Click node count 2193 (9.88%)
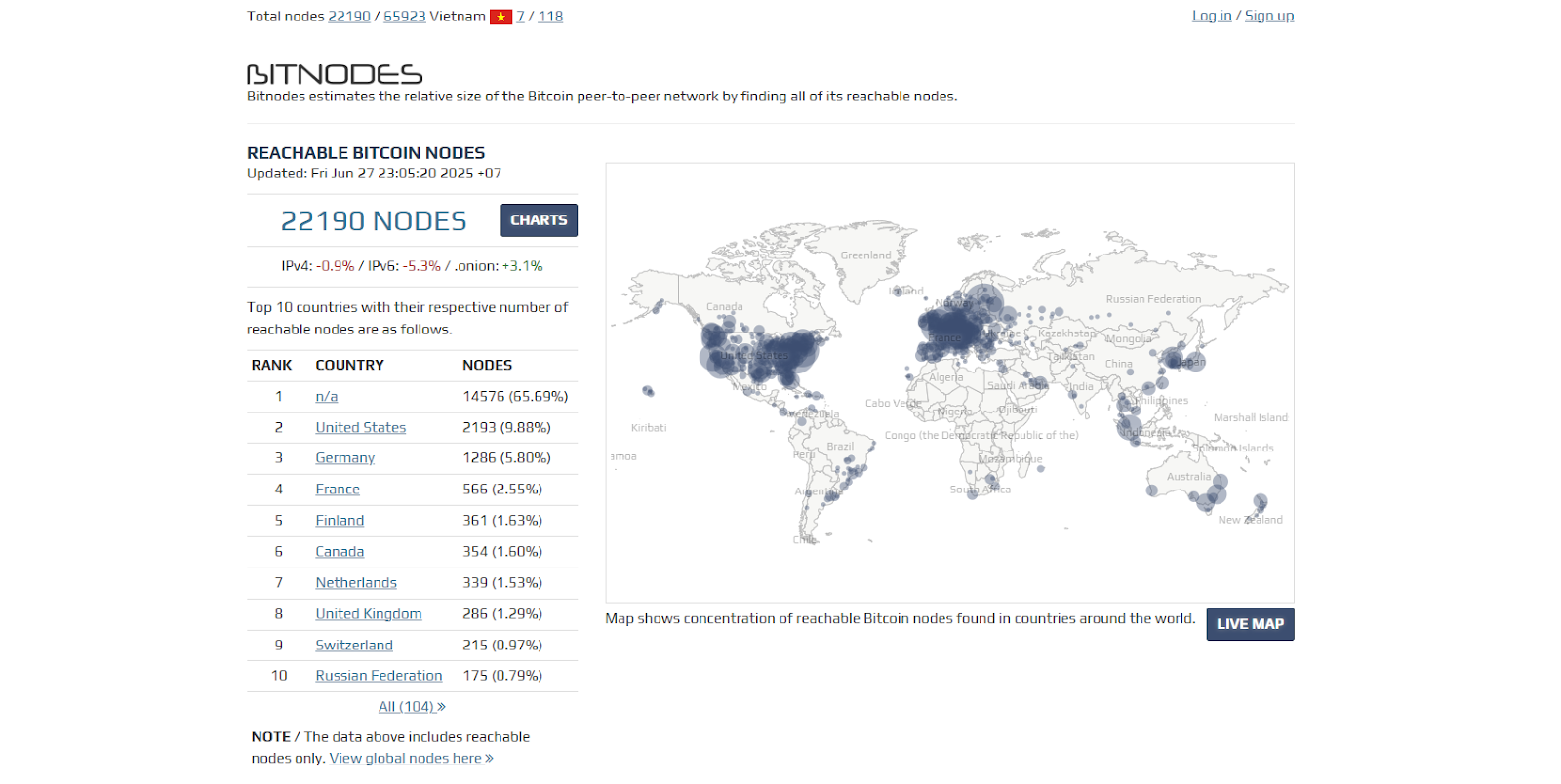 pos(506,428)
